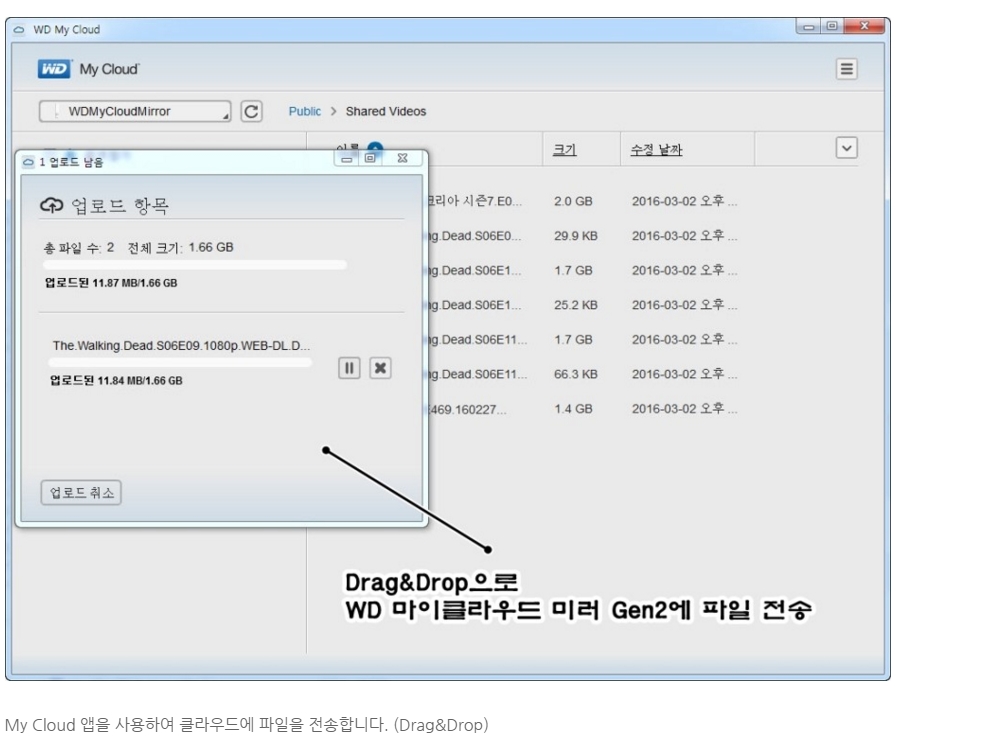Screen dimensions: 984x756
Task: Pause the Walking Dead S06E09 upload
Action: pos(350,368)
